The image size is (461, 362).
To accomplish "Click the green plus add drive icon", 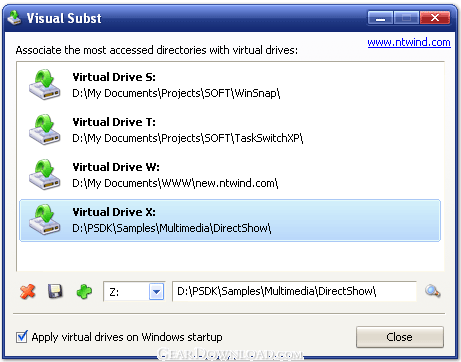I will (x=84, y=292).
